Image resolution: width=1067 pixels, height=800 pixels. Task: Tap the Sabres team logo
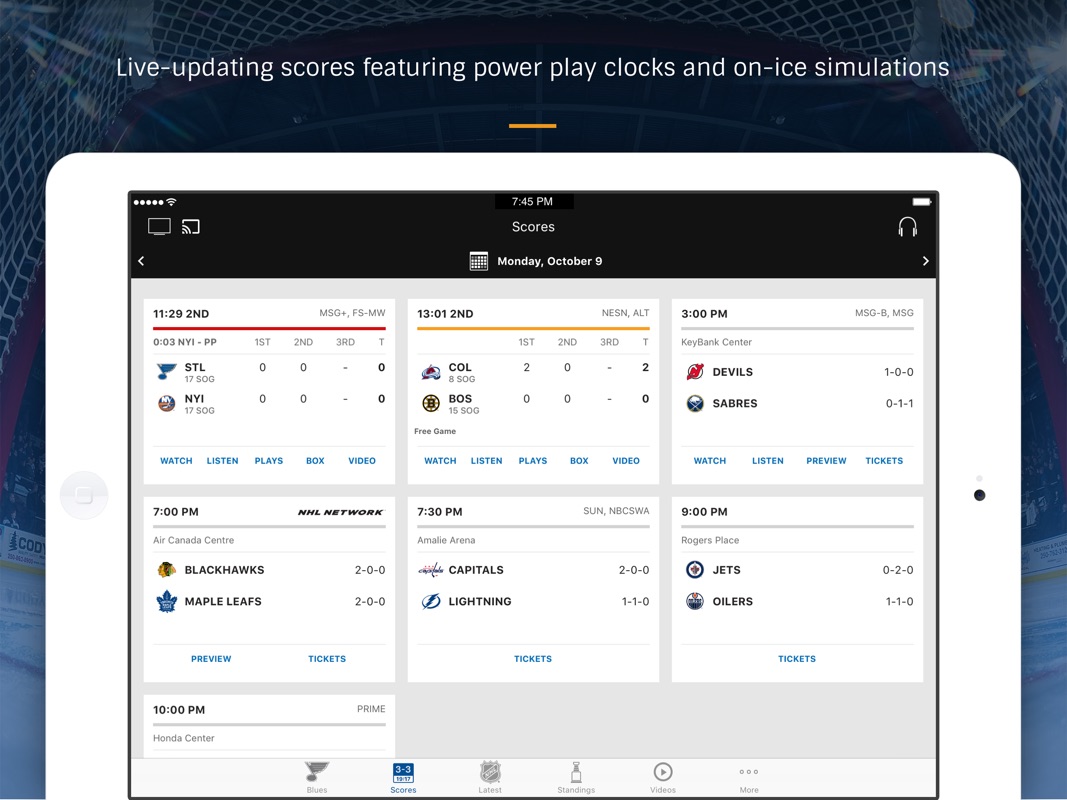tap(695, 403)
